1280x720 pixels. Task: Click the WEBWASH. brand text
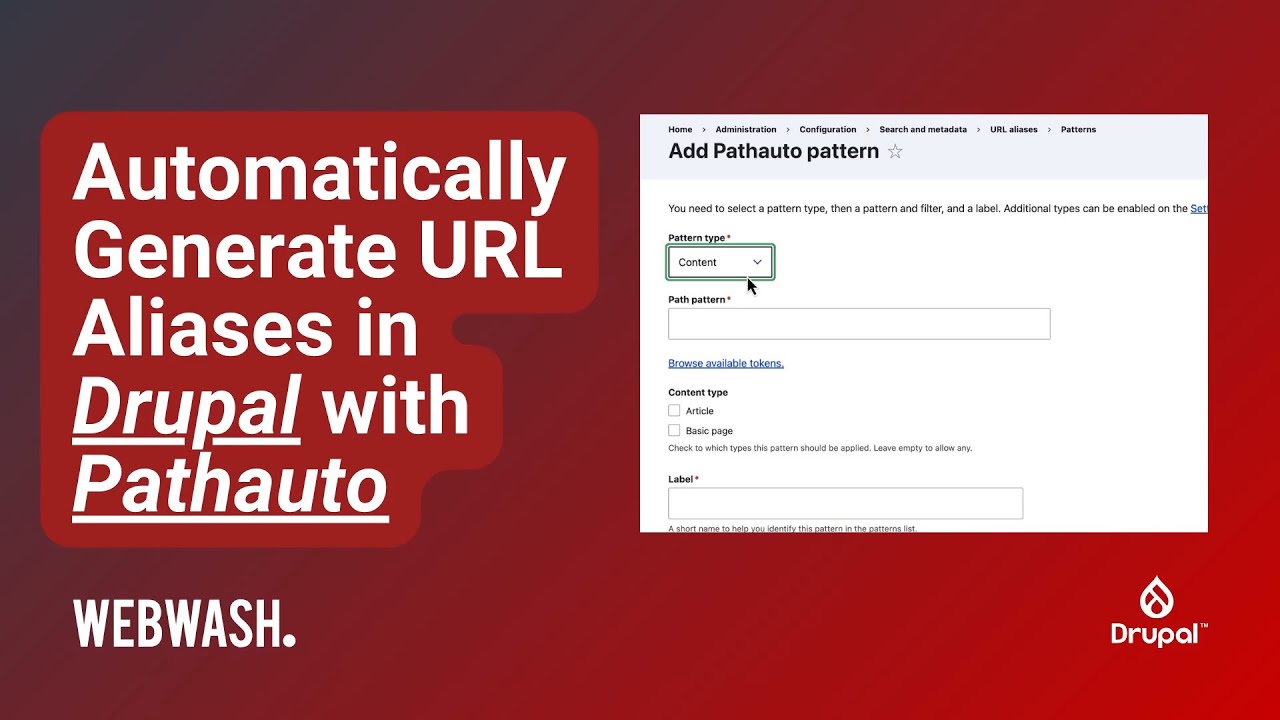click(185, 624)
